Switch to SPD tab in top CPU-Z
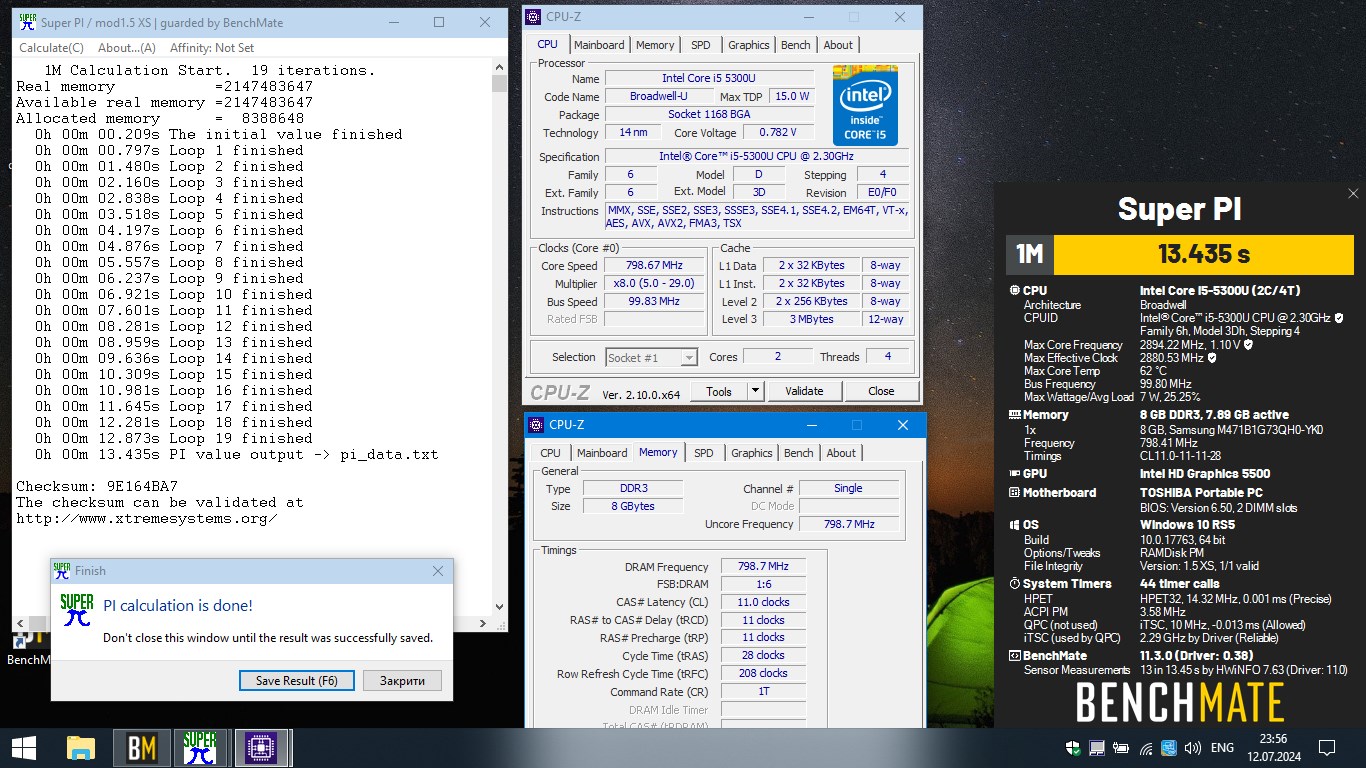Screen dimensions: 1366x768 [x=701, y=45]
